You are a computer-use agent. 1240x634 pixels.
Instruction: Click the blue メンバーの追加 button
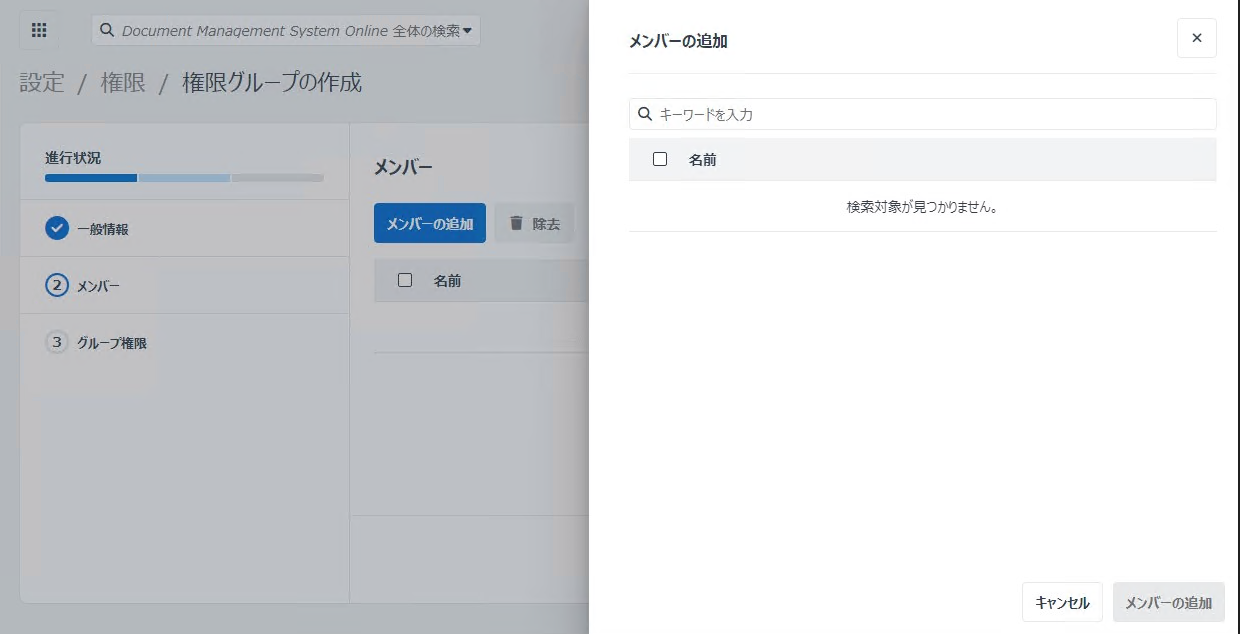430,223
